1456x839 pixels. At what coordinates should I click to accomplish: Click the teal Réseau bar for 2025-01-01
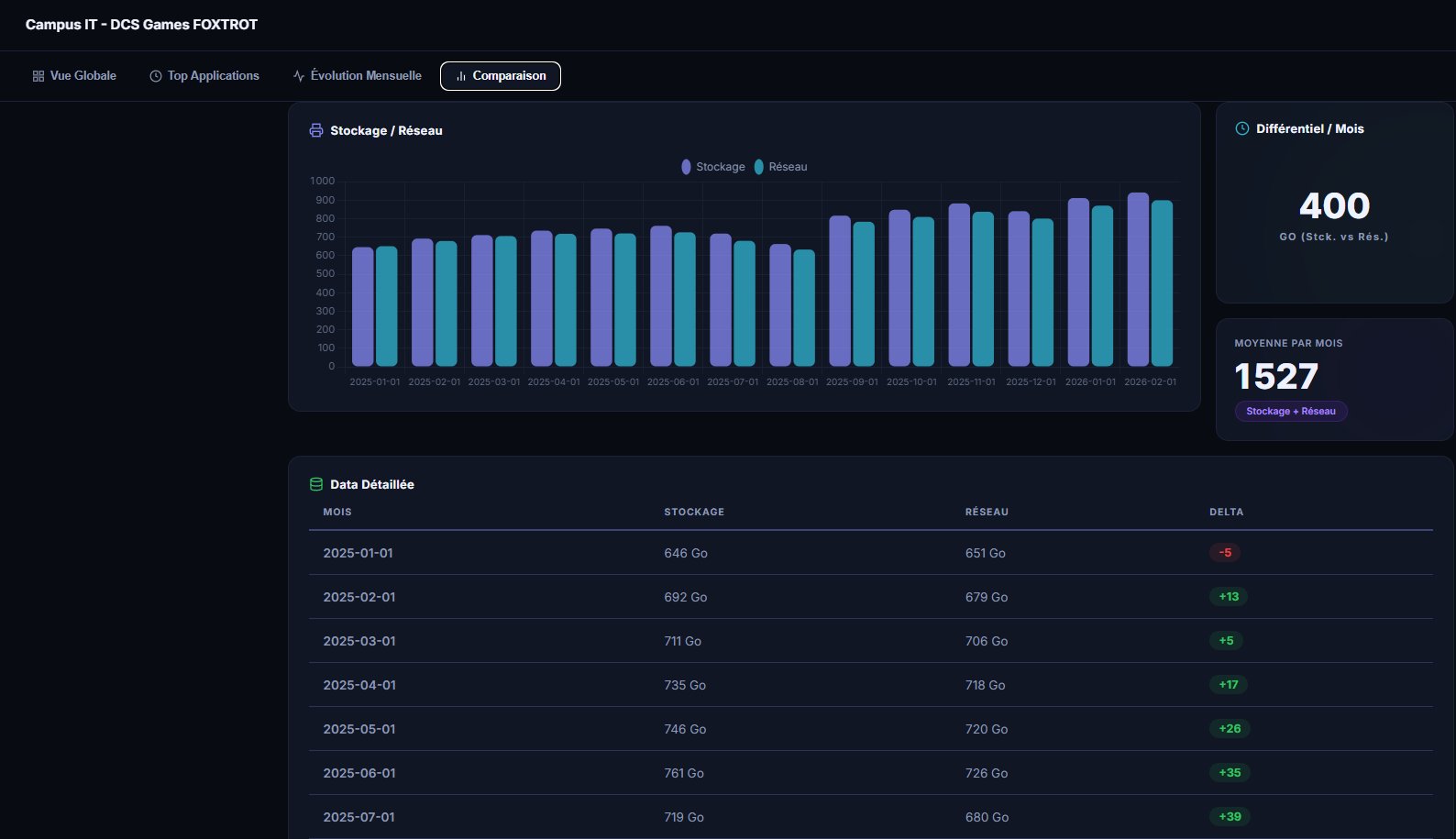387,306
